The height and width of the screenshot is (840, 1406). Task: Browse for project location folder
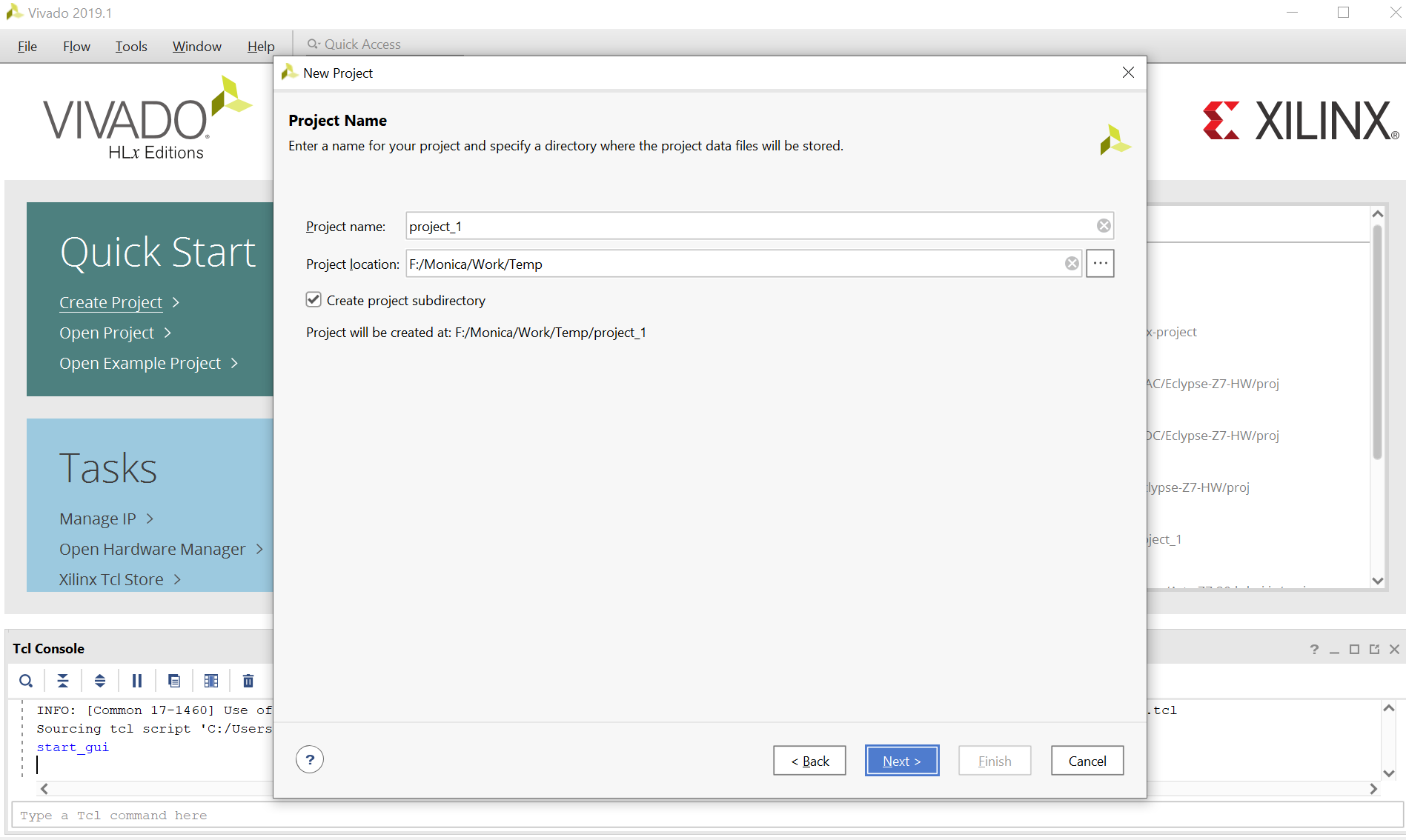pyautogui.click(x=1100, y=264)
